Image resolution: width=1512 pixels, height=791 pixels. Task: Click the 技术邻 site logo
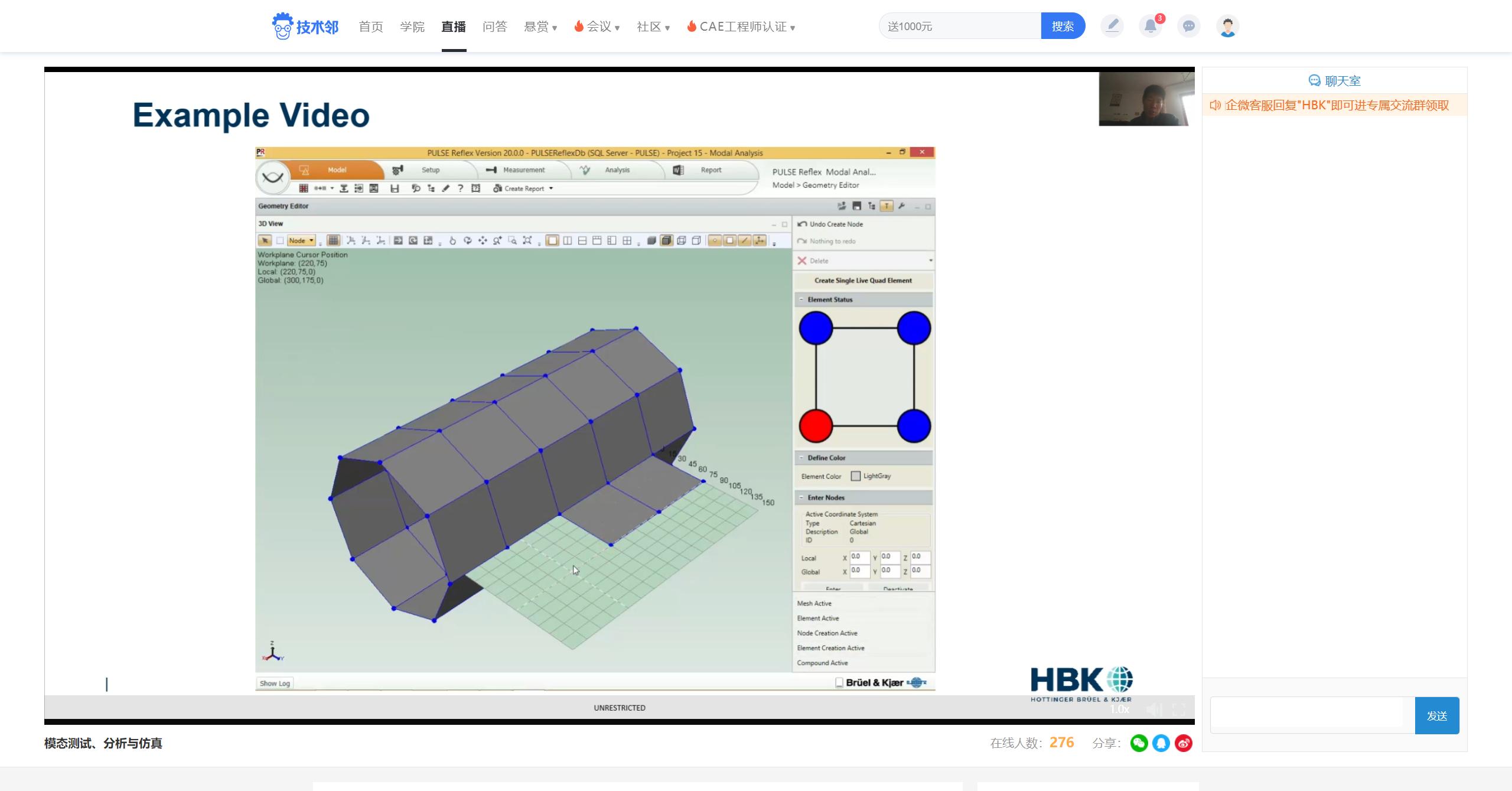(305, 26)
